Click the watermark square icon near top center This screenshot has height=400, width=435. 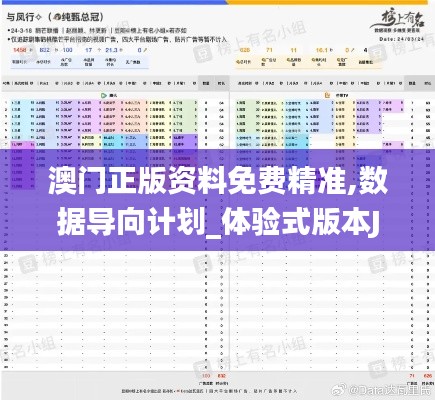coord(202,53)
